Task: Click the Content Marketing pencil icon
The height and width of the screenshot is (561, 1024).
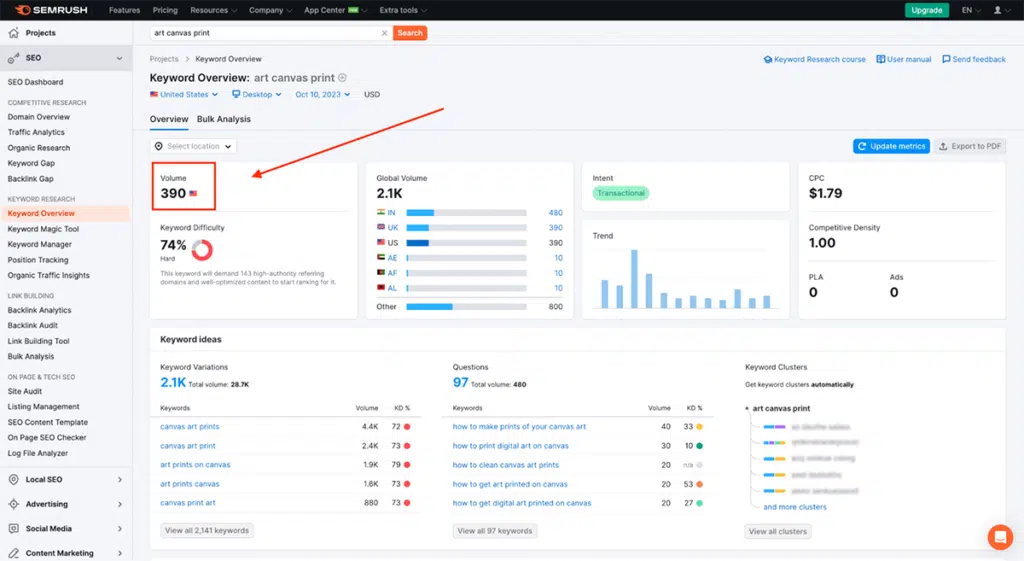Action: (x=14, y=553)
